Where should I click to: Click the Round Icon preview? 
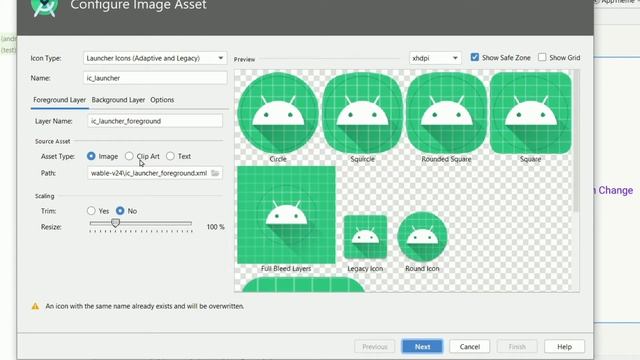[x=422, y=237]
